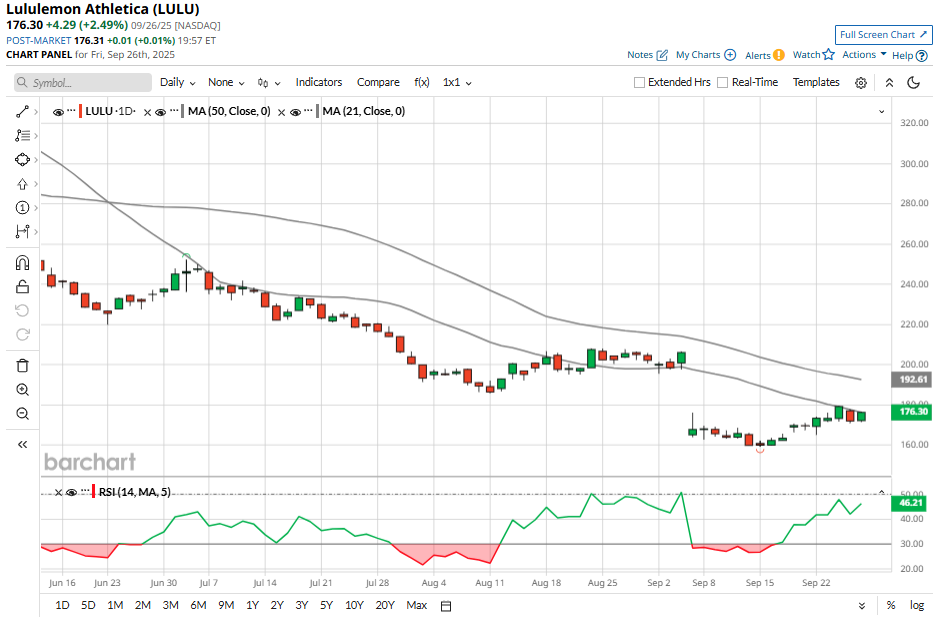Viewport: 946px width, 634px height.
Task: Enable the Real-Time checkbox
Action: [x=722, y=83]
